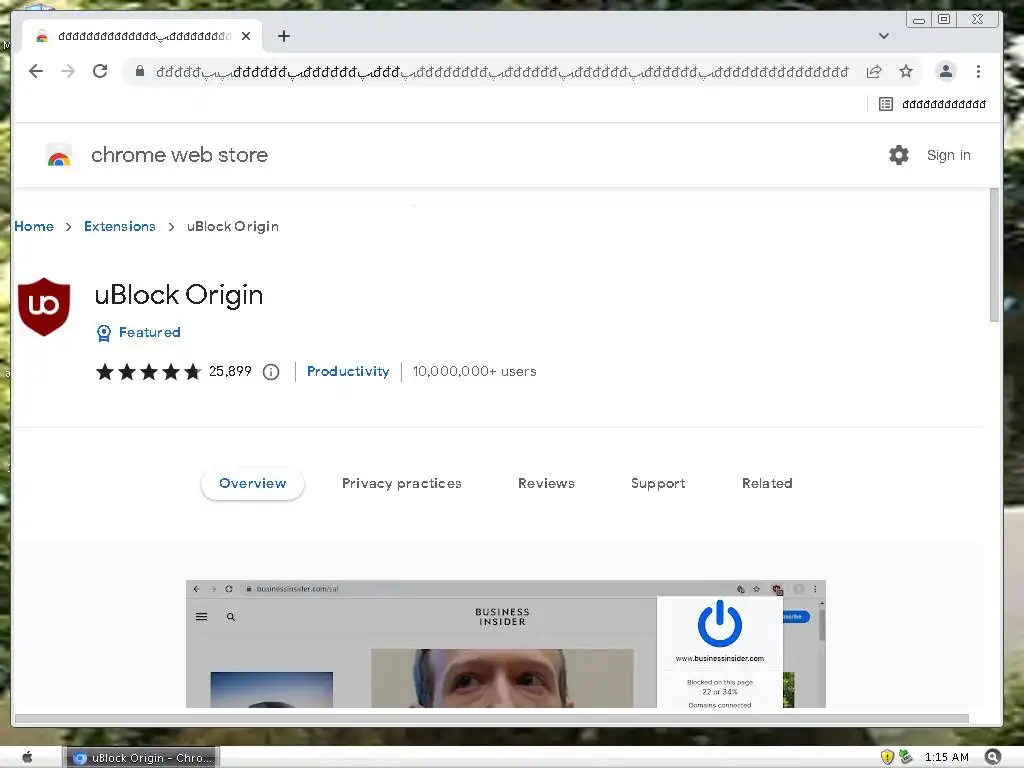Click the address bar URL field
The height and width of the screenshot is (768, 1024).
[502, 72]
